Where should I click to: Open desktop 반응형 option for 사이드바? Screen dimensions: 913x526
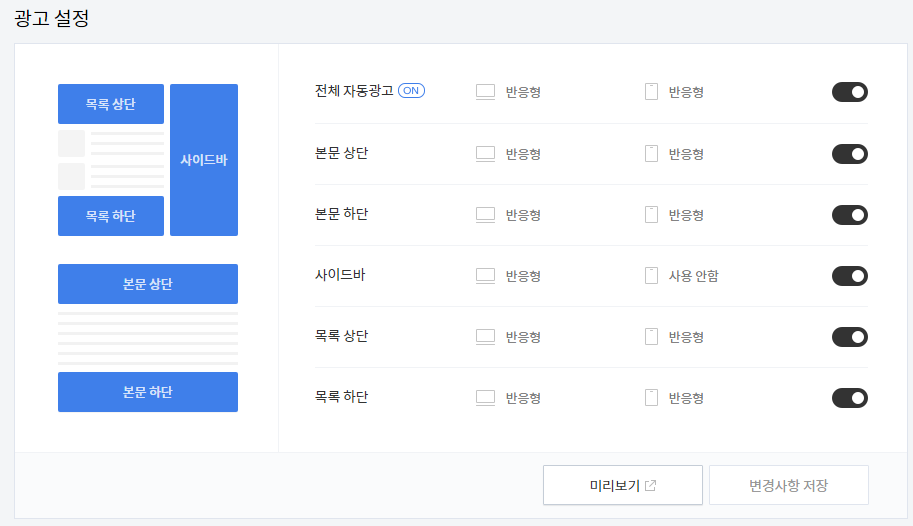(523, 276)
